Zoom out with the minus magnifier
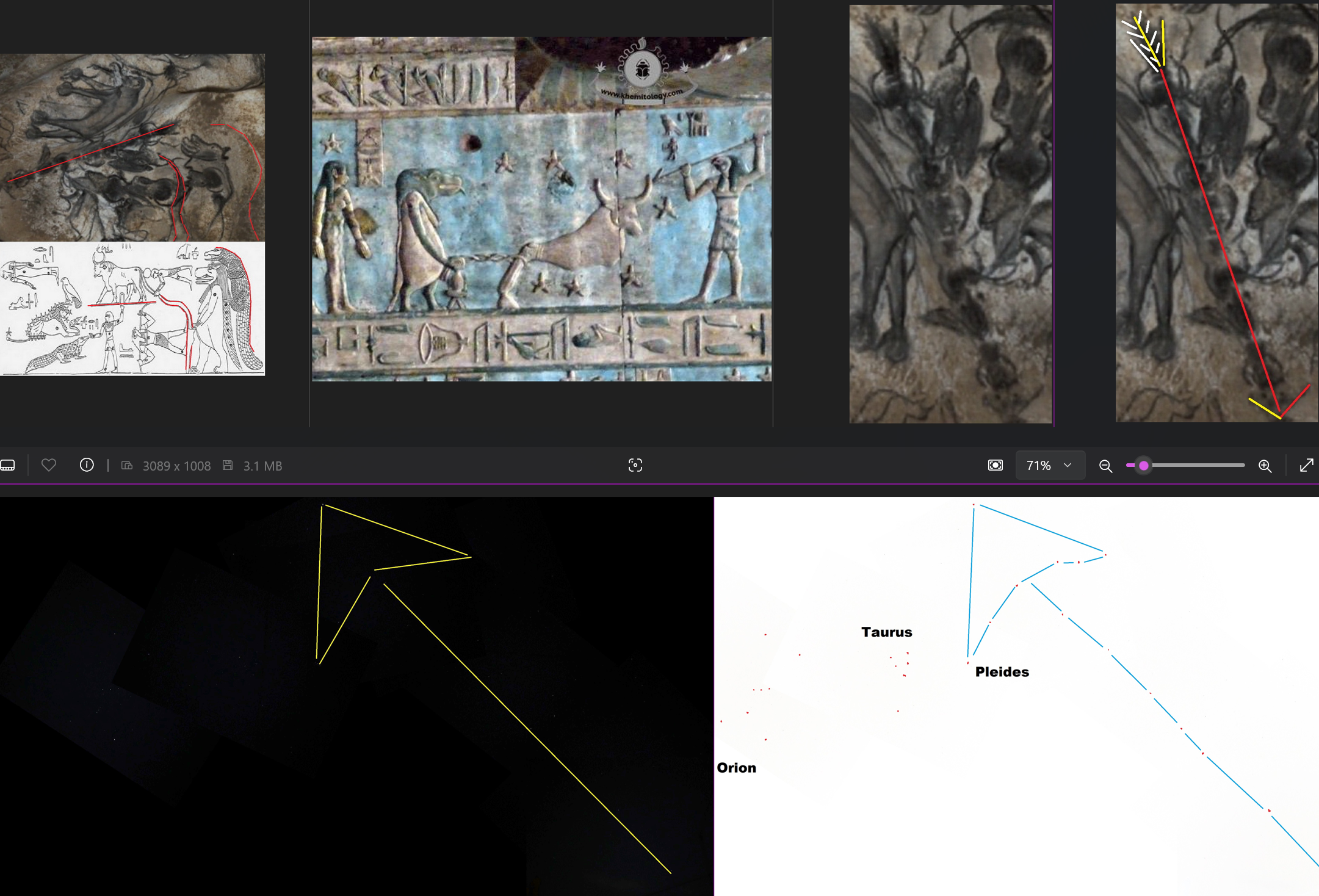Viewport: 1319px width, 896px height. click(1105, 466)
